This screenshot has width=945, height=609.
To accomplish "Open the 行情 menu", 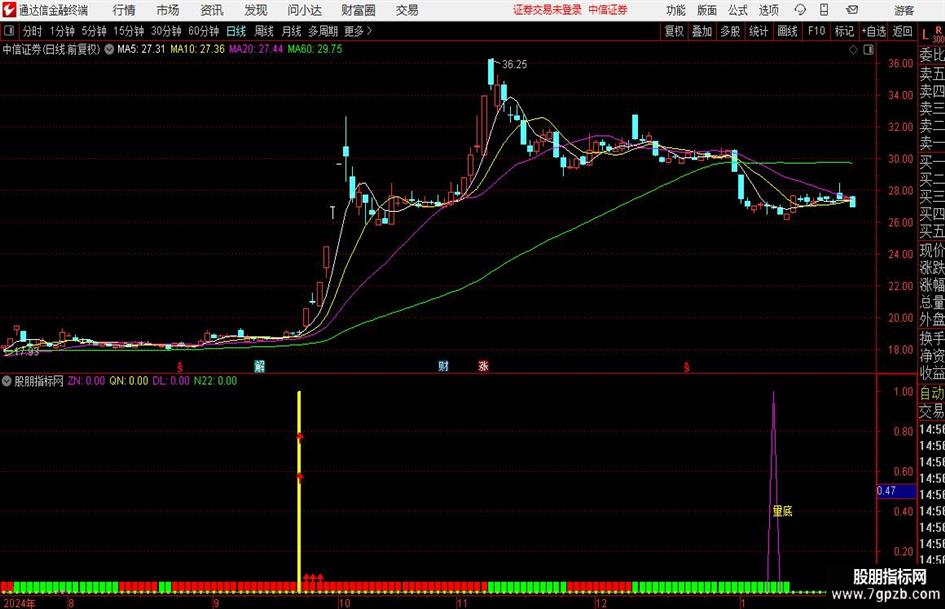I will 124,10.
